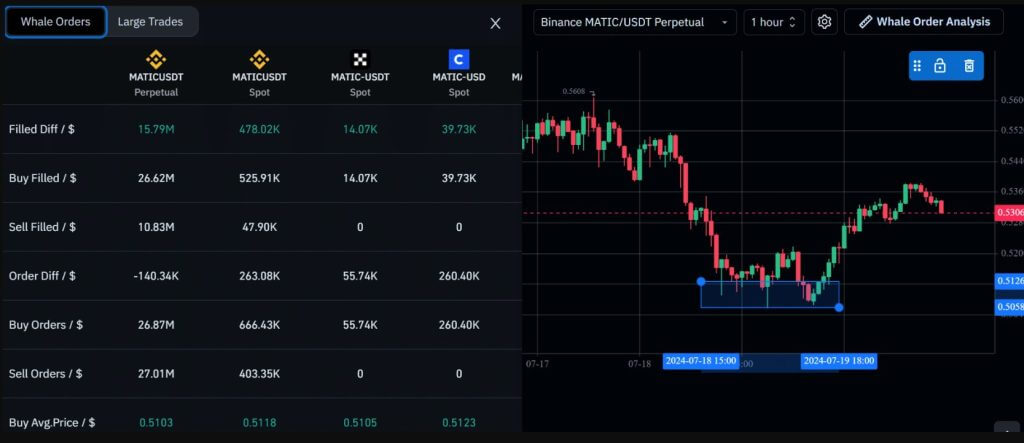
Task: Select the OKX MATIC-USDT Spot icon
Action: 360,59
